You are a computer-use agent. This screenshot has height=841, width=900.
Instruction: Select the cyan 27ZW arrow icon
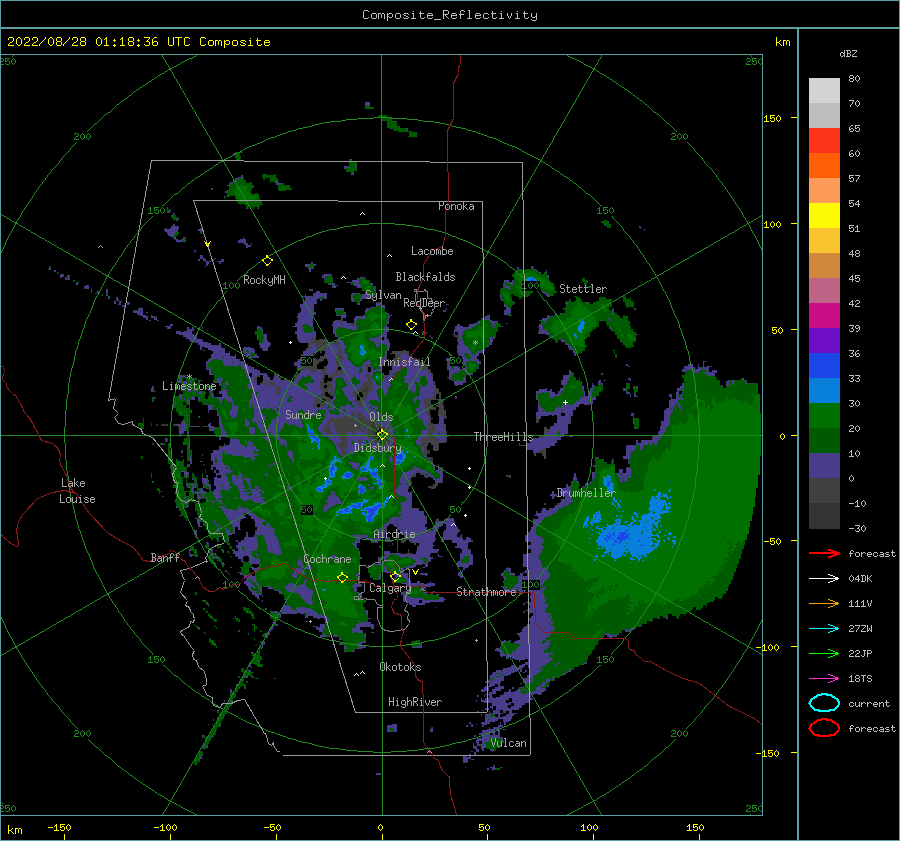824,629
